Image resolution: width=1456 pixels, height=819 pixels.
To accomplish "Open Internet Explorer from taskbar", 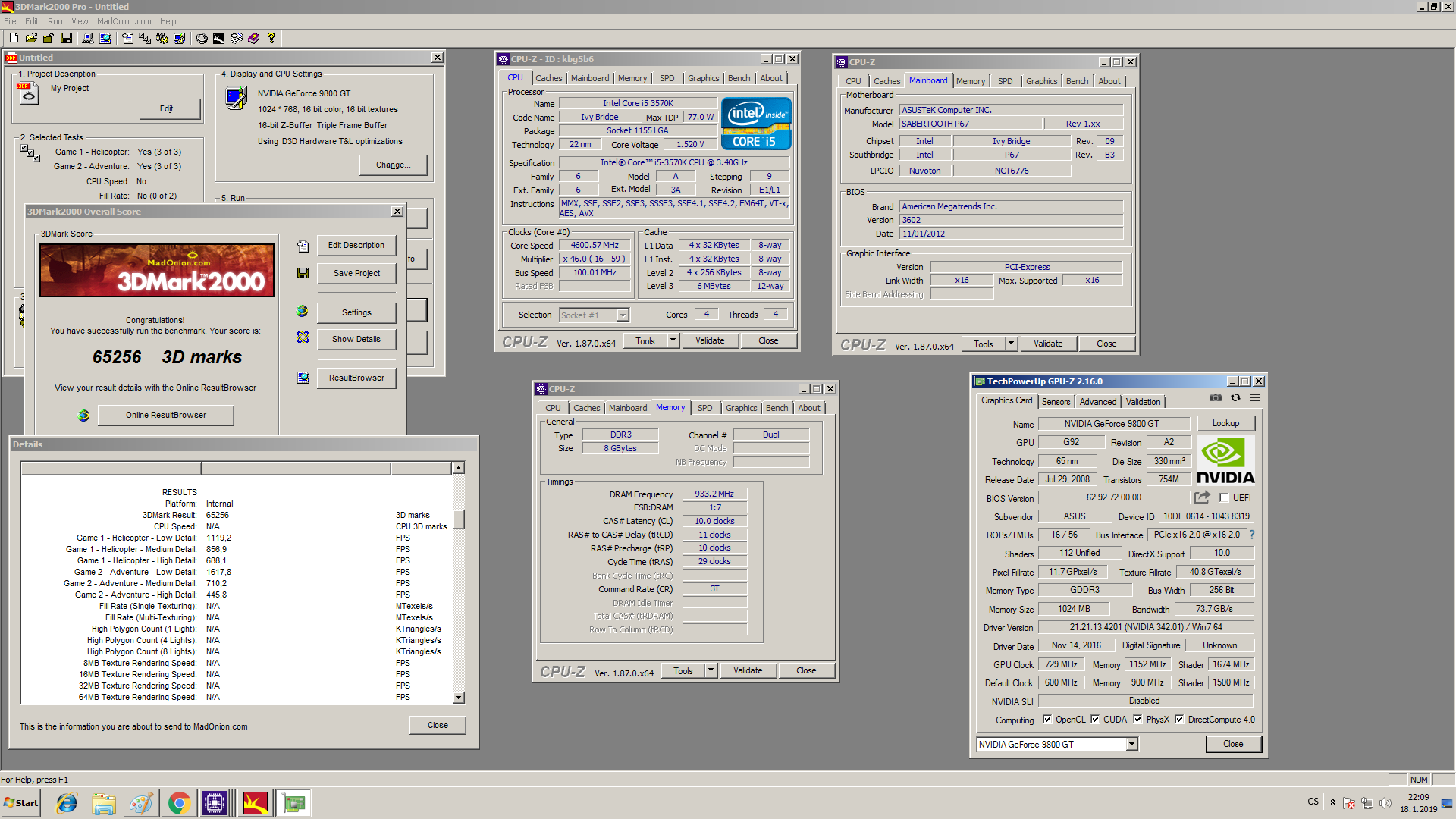I will [67, 803].
